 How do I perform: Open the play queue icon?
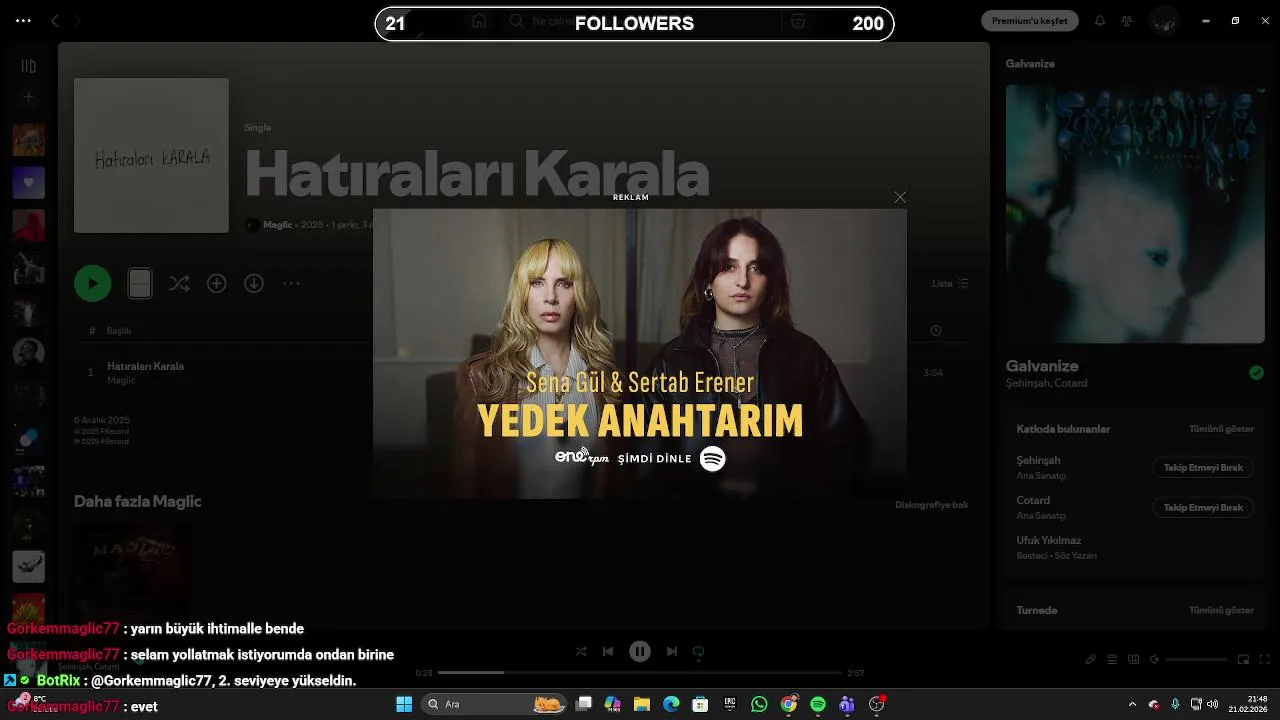1112,660
